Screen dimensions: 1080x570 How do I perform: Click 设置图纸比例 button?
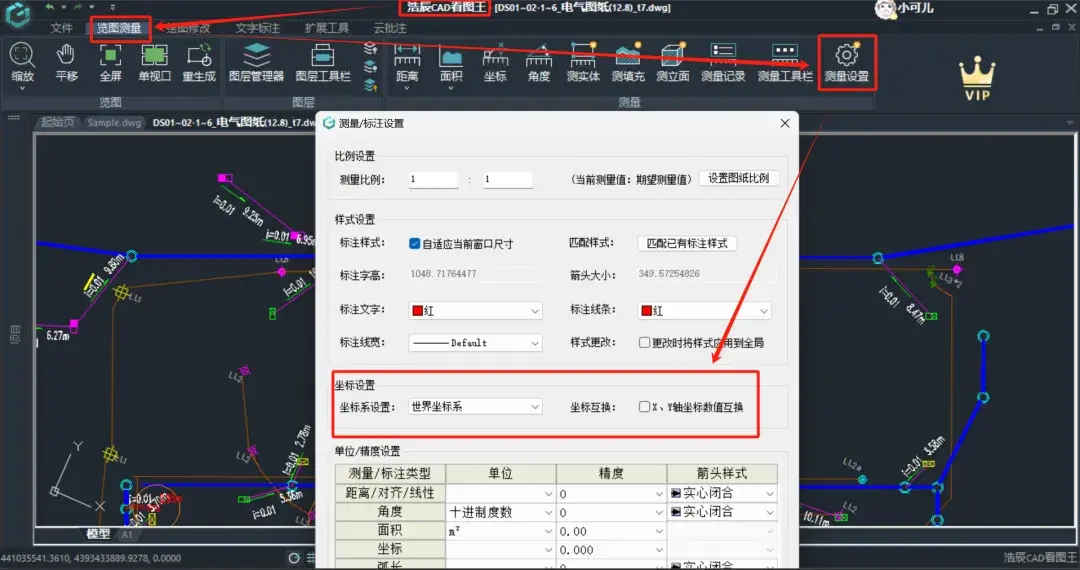tap(739, 178)
